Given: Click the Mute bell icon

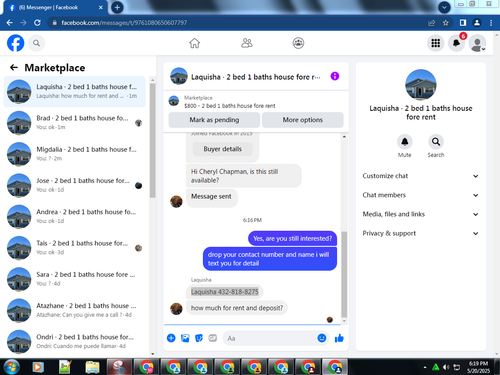Looking at the screenshot, I should [x=405, y=142].
